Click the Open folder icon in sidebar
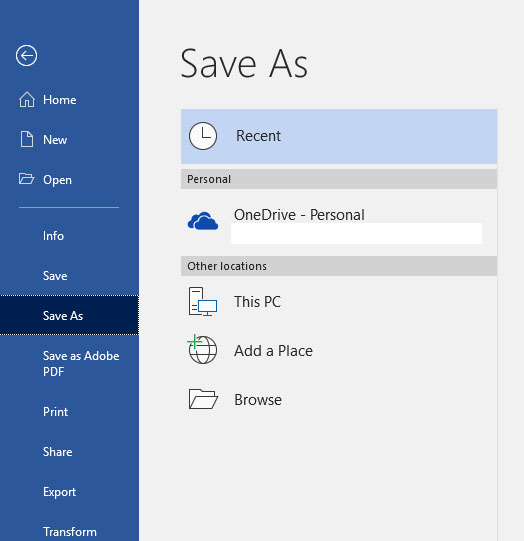 [x=26, y=178]
